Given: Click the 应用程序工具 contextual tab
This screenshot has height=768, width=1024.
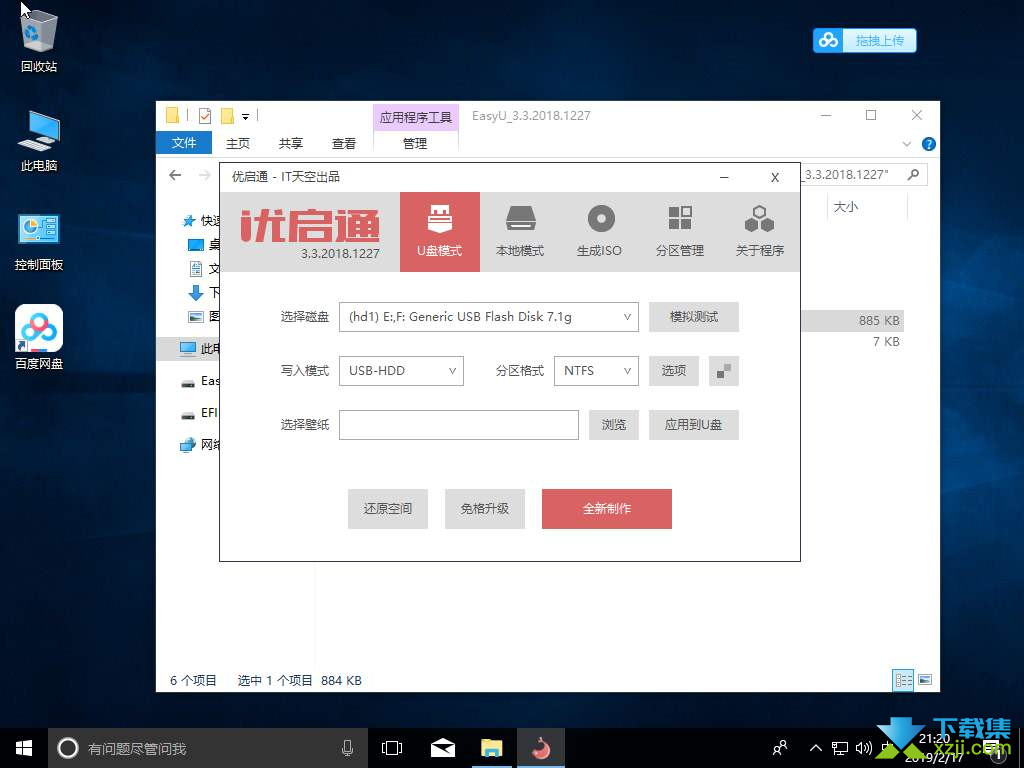Looking at the screenshot, I should (416, 118).
